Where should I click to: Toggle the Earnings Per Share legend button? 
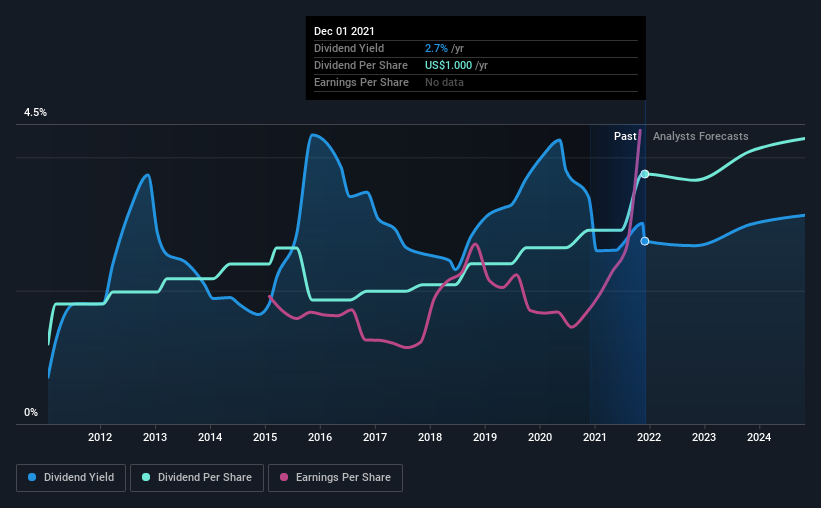tap(335, 478)
